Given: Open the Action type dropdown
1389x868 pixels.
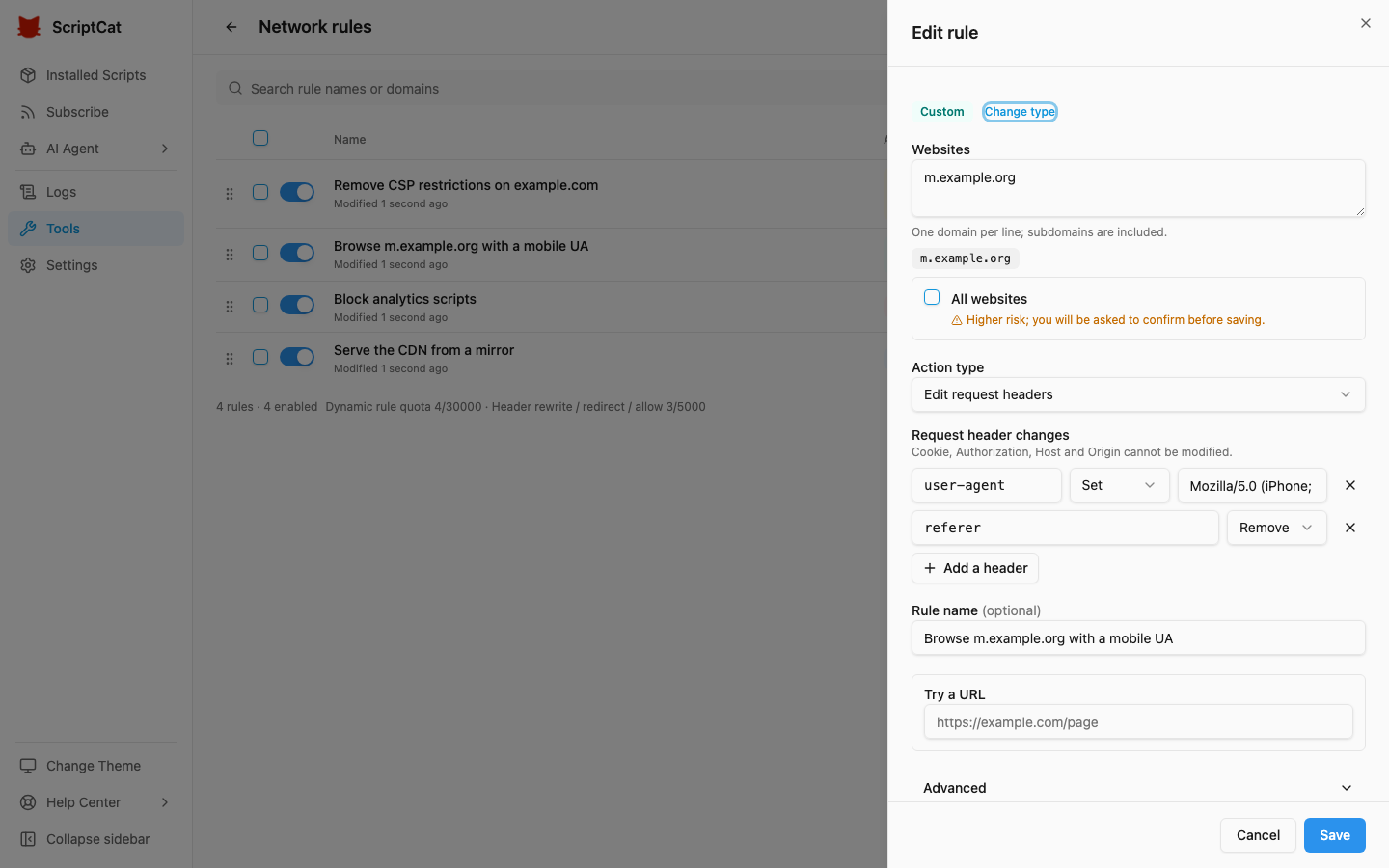Looking at the screenshot, I should [1138, 394].
